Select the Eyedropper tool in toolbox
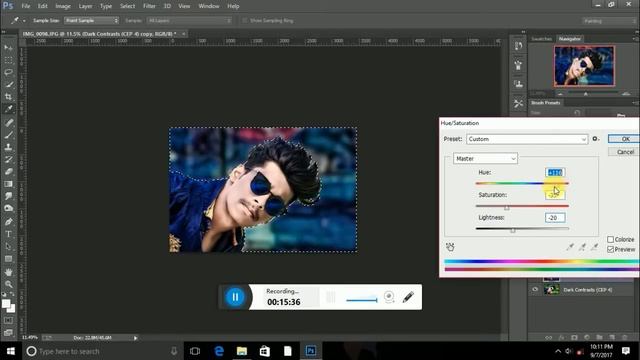This screenshot has height=360, width=640. pos(8,109)
